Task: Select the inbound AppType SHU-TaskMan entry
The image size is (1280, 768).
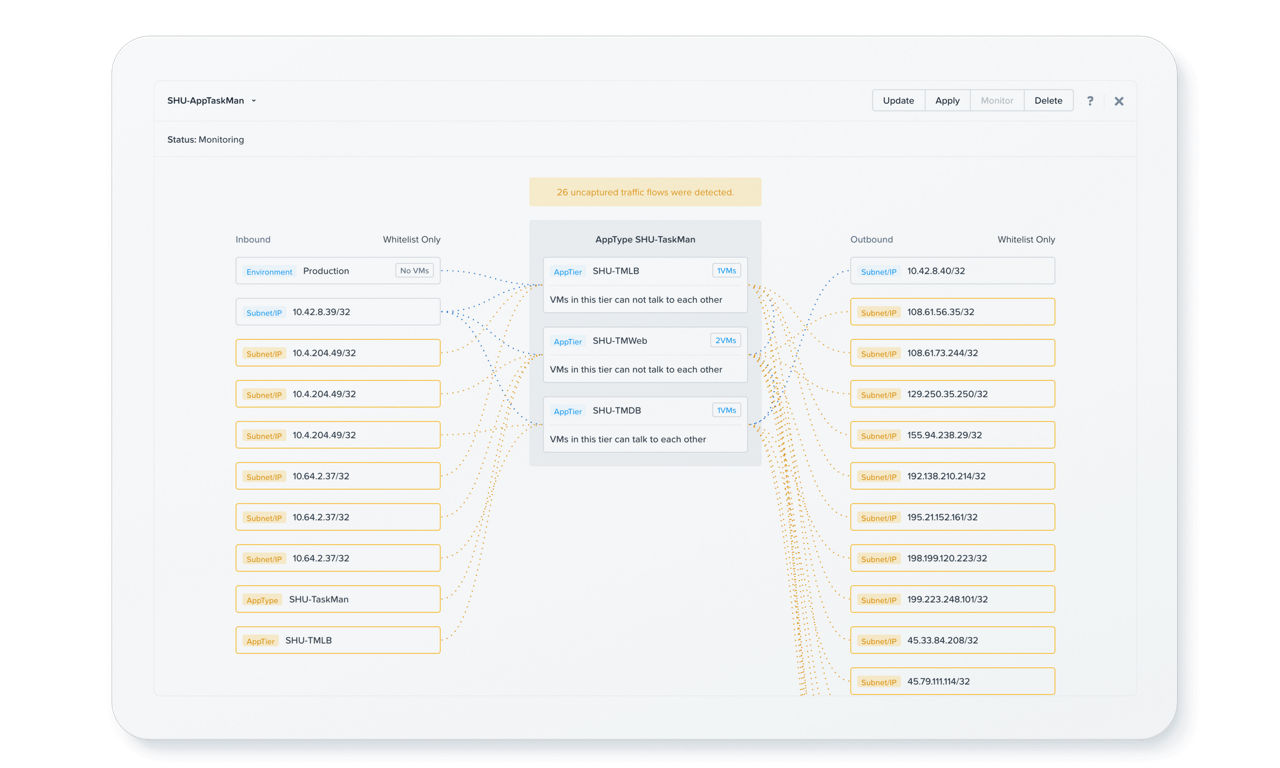Action: pyautogui.click(x=337, y=599)
